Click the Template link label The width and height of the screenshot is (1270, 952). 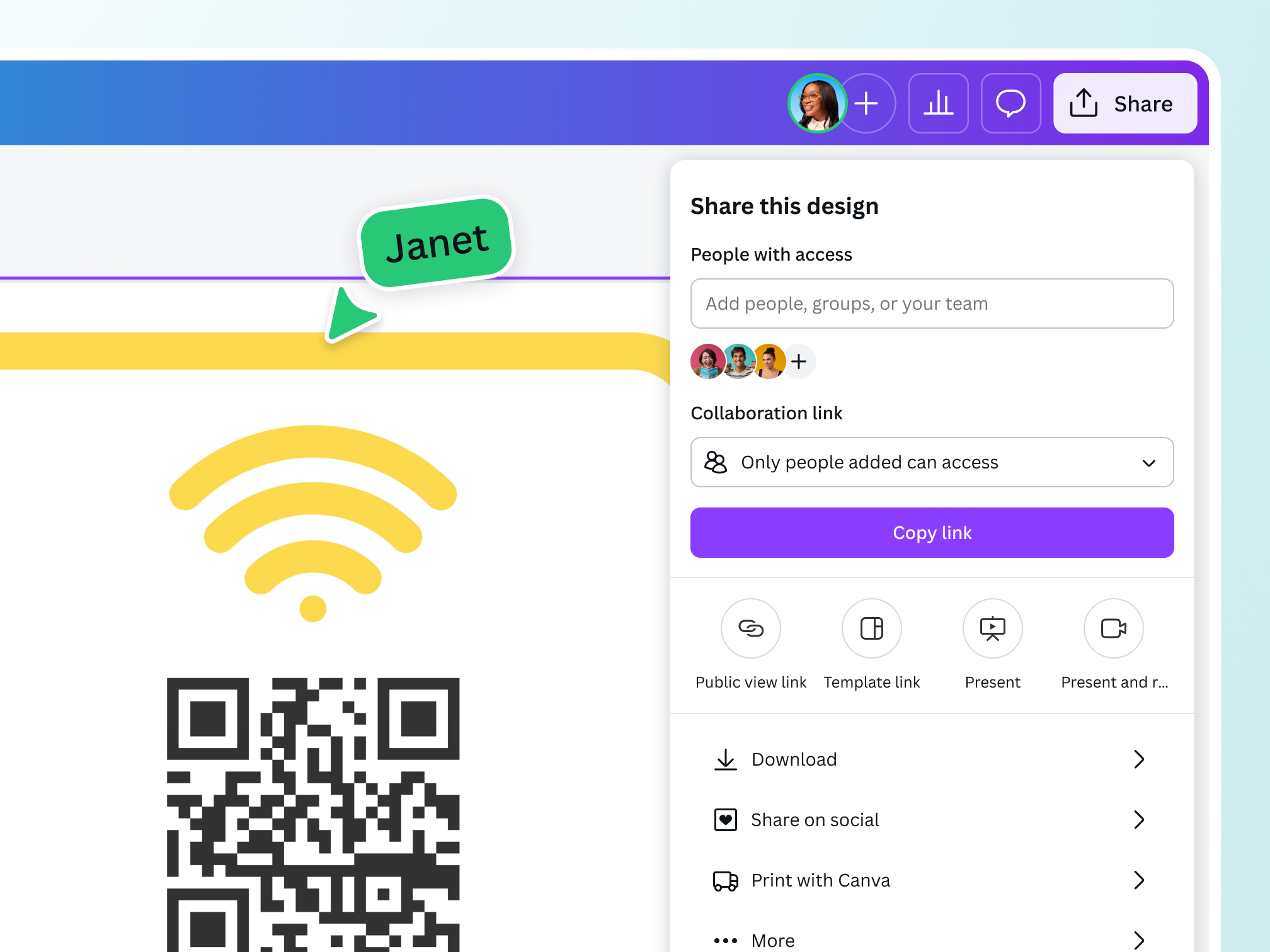871,683
